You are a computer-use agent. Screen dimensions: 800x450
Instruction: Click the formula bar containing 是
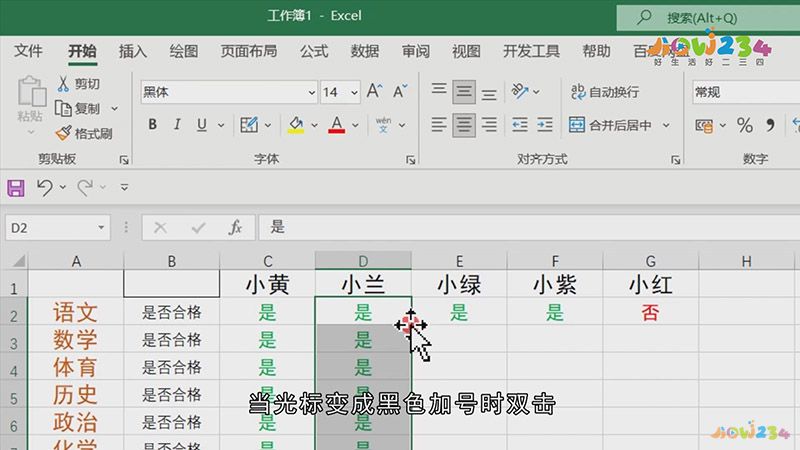point(529,228)
